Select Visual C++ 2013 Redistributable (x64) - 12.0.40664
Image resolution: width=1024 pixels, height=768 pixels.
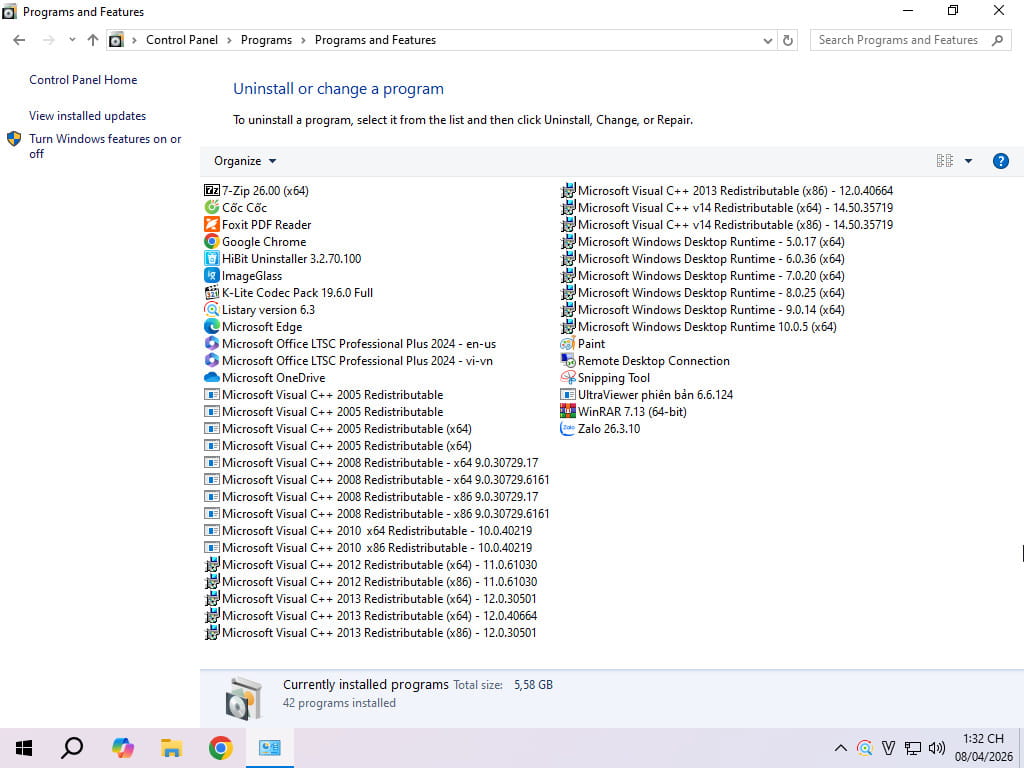pos(371,615)
